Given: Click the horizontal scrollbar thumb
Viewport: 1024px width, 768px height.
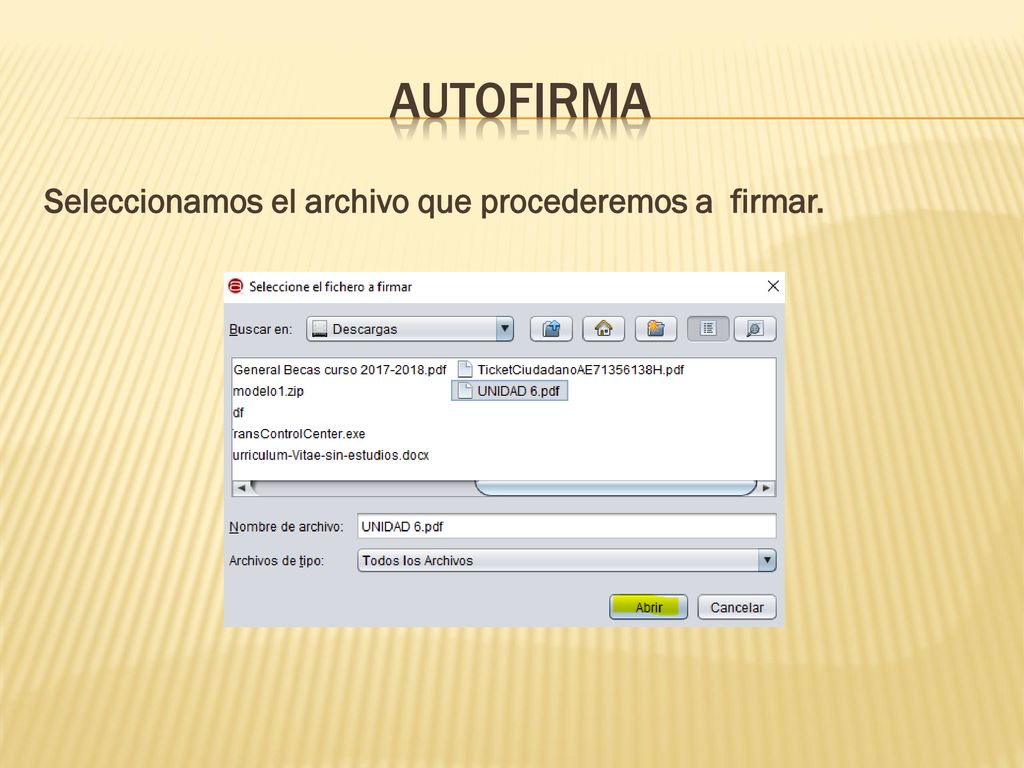Looking at the screenshot, I should pyautogui.click(x=616, y=488).
